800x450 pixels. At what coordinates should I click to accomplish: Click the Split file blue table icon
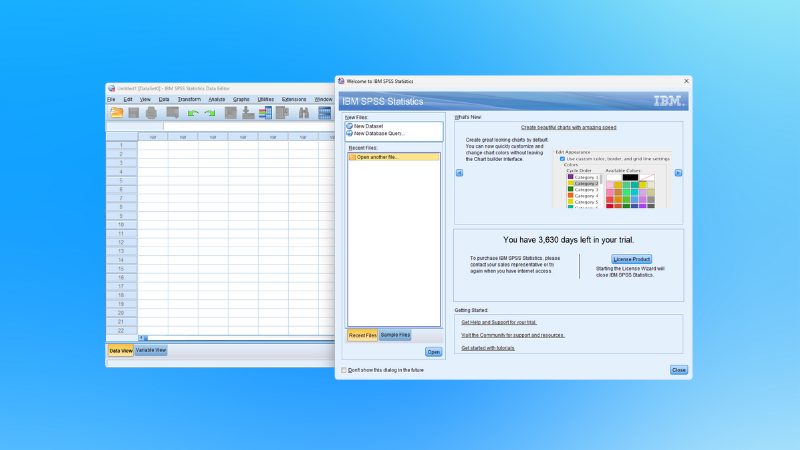pos(324,113)
